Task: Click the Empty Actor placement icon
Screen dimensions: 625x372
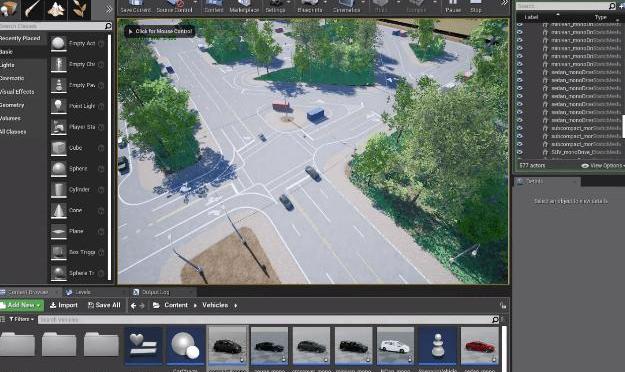Action: [58, 43]
